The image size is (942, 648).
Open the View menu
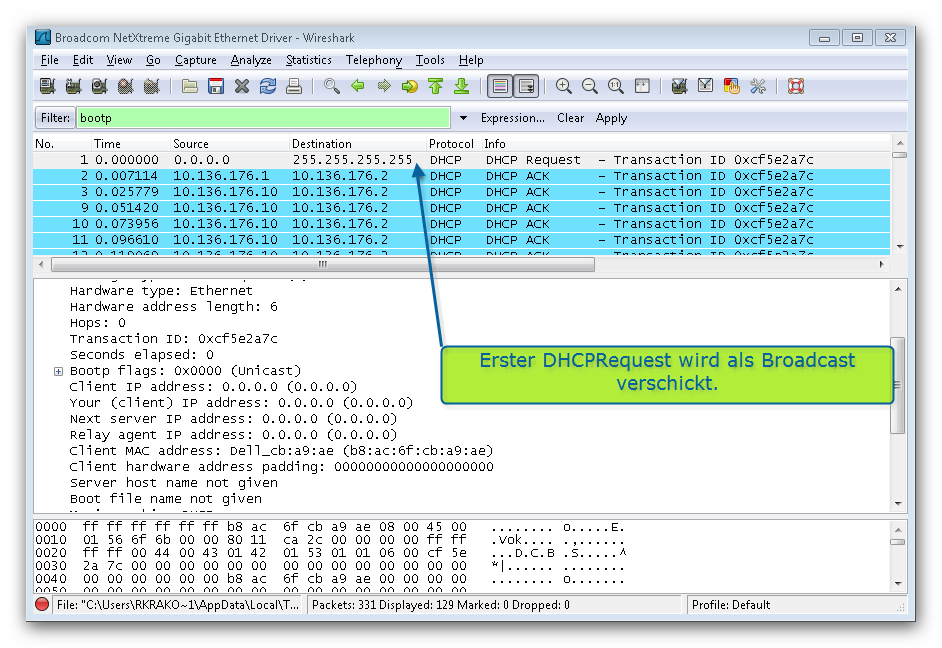click(120, 60)
